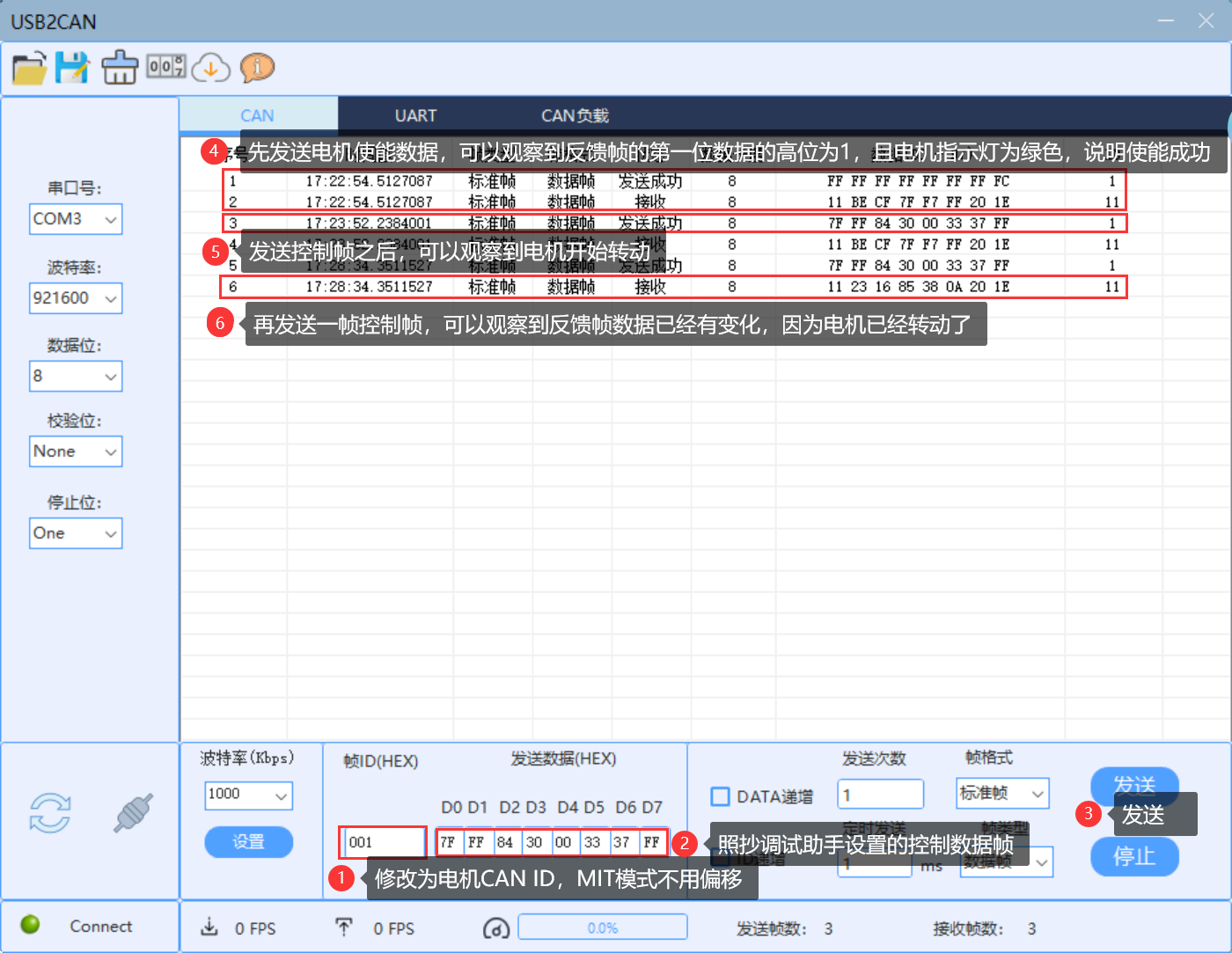Clear data with the broom icon
Viewport: 1232px width, 953px height.
coord(120,68)
